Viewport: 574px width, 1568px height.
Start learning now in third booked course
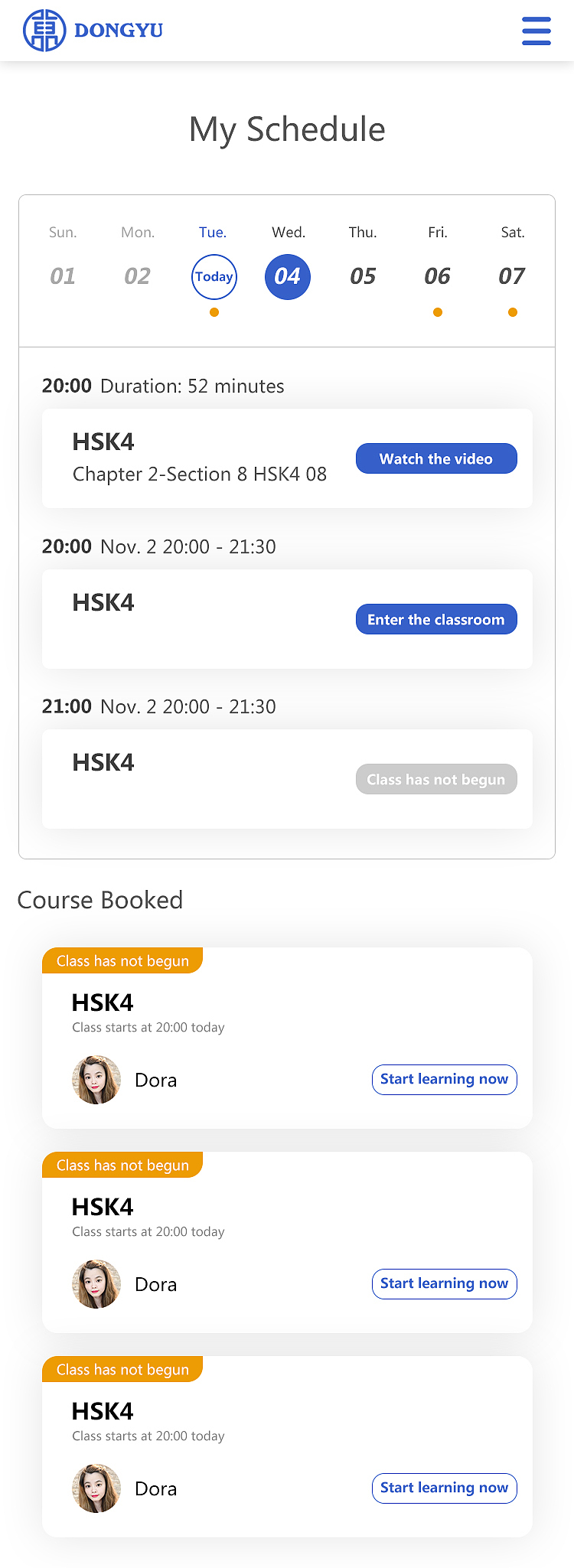(x=444, y=1488)
